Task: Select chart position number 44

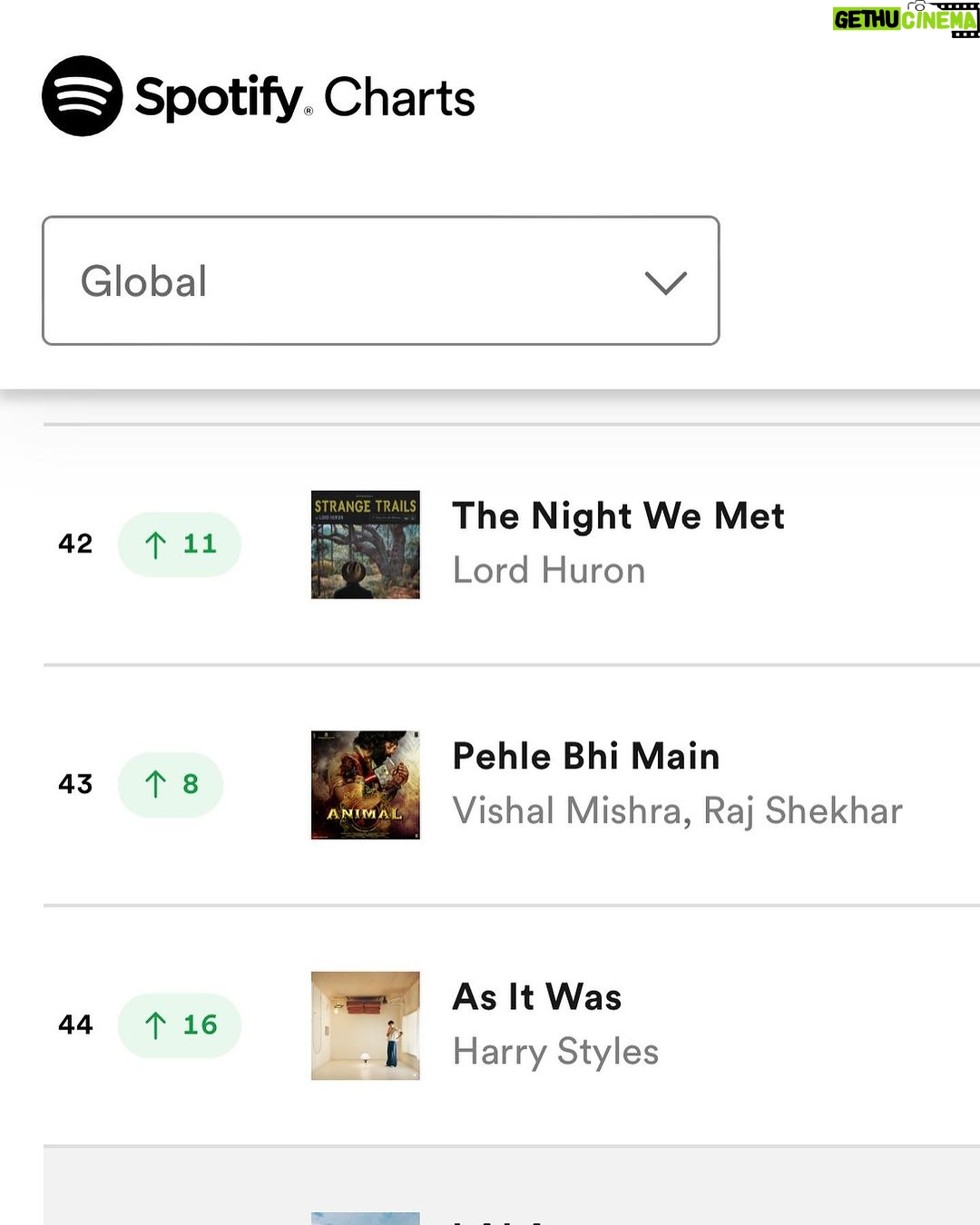Action: 75,1024
